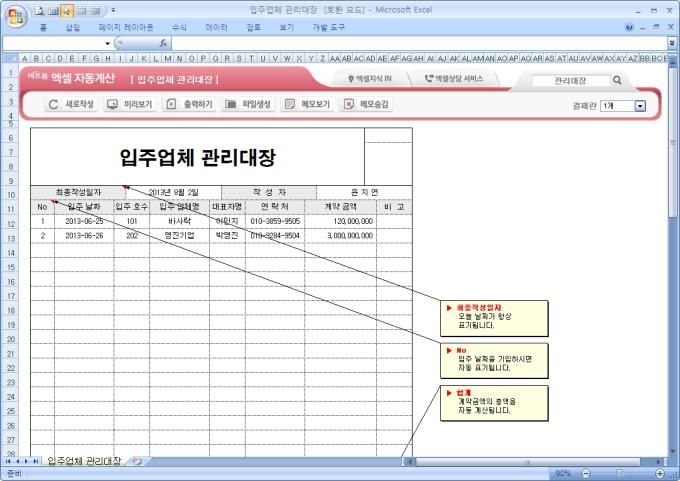
Task: Open Customize Quick Access Toolbar arrow
Action: [x=114, y=10]
